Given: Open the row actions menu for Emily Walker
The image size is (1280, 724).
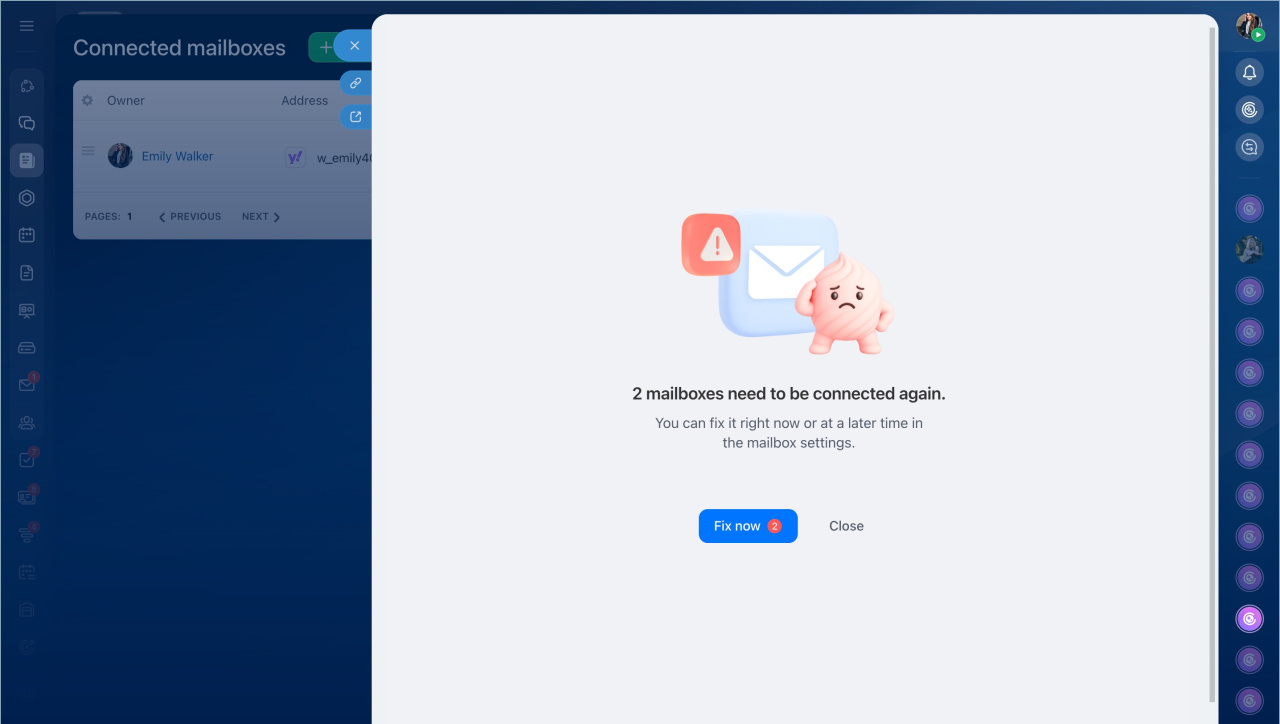Looking at the screenshot, I should pos(88,152).
